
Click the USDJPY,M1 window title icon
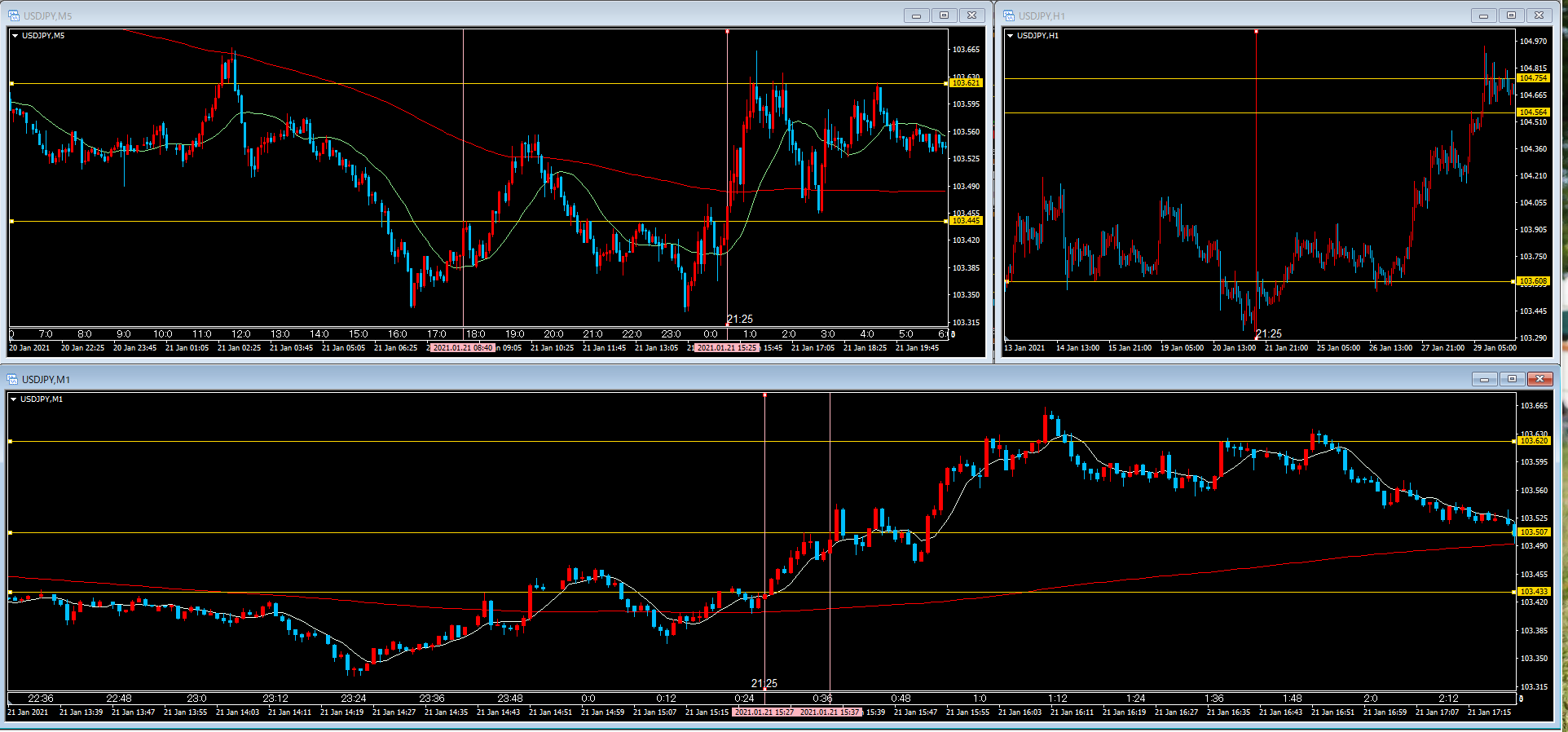click(x=12, y=379)
